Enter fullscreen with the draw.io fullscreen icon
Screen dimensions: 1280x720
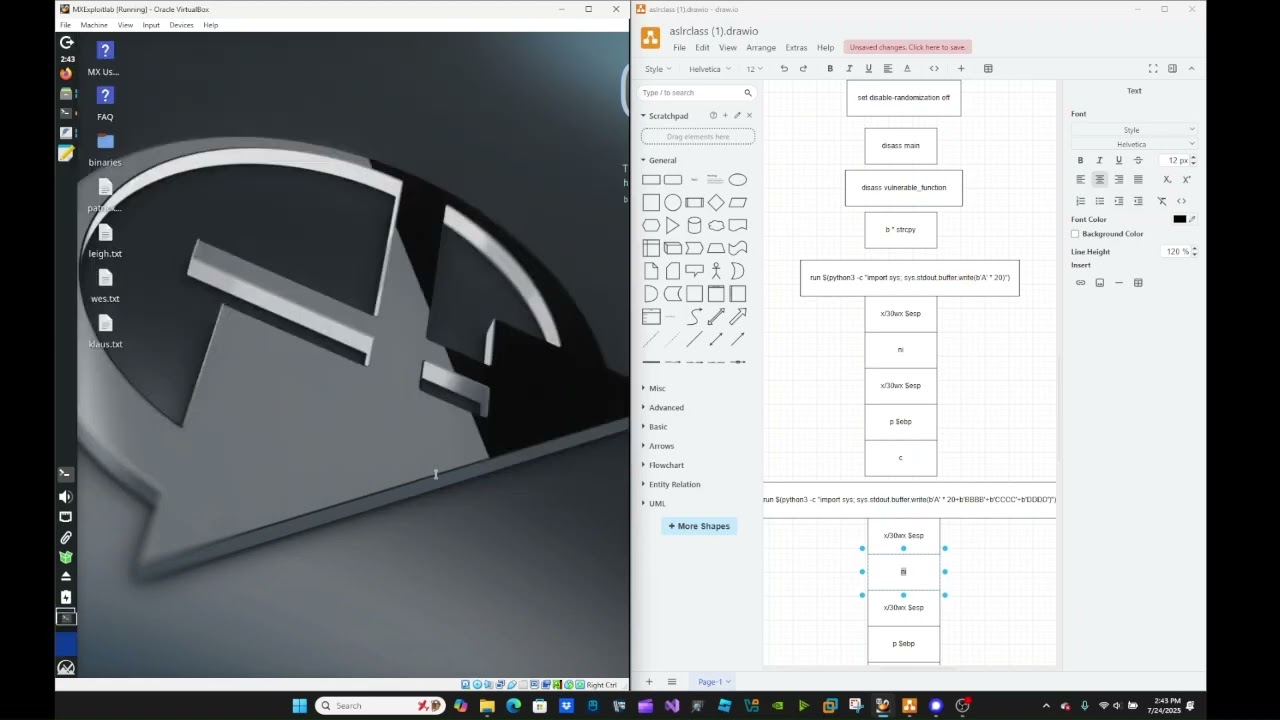coord(1153,69)
